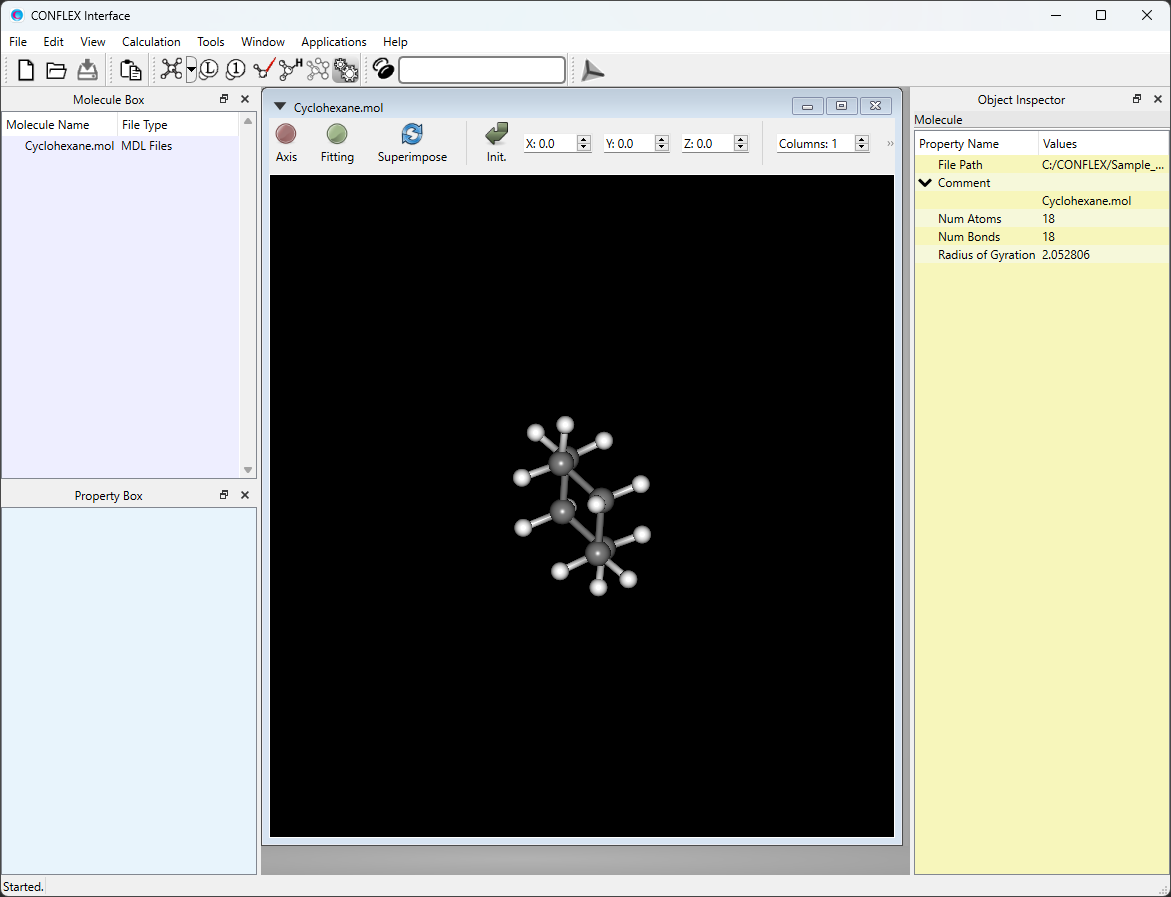This screenshot has height=897, width=1171.
Task: Open the Calculation menu
Action: [x=151, y=42]
